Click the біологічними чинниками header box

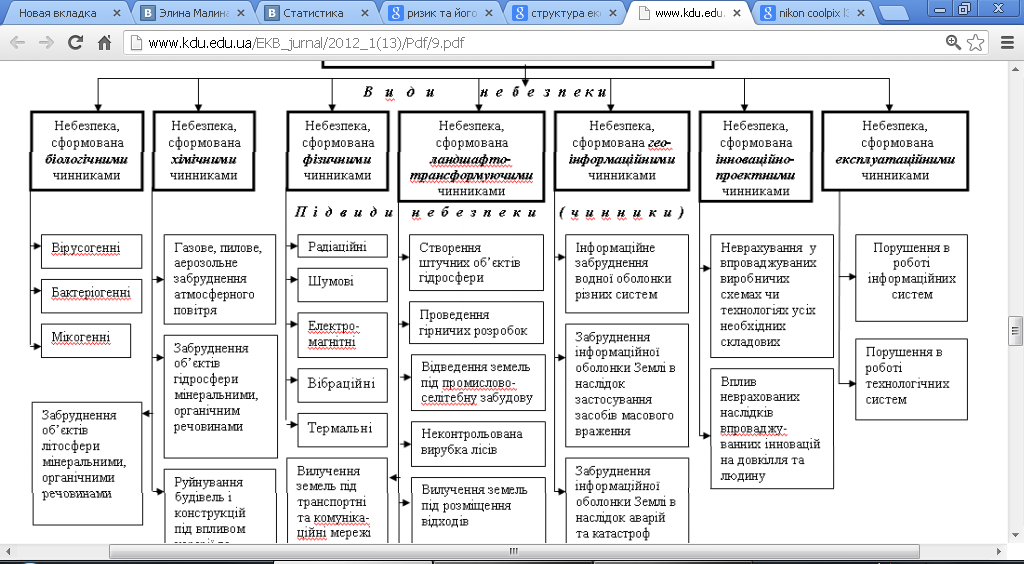point(86,151)
